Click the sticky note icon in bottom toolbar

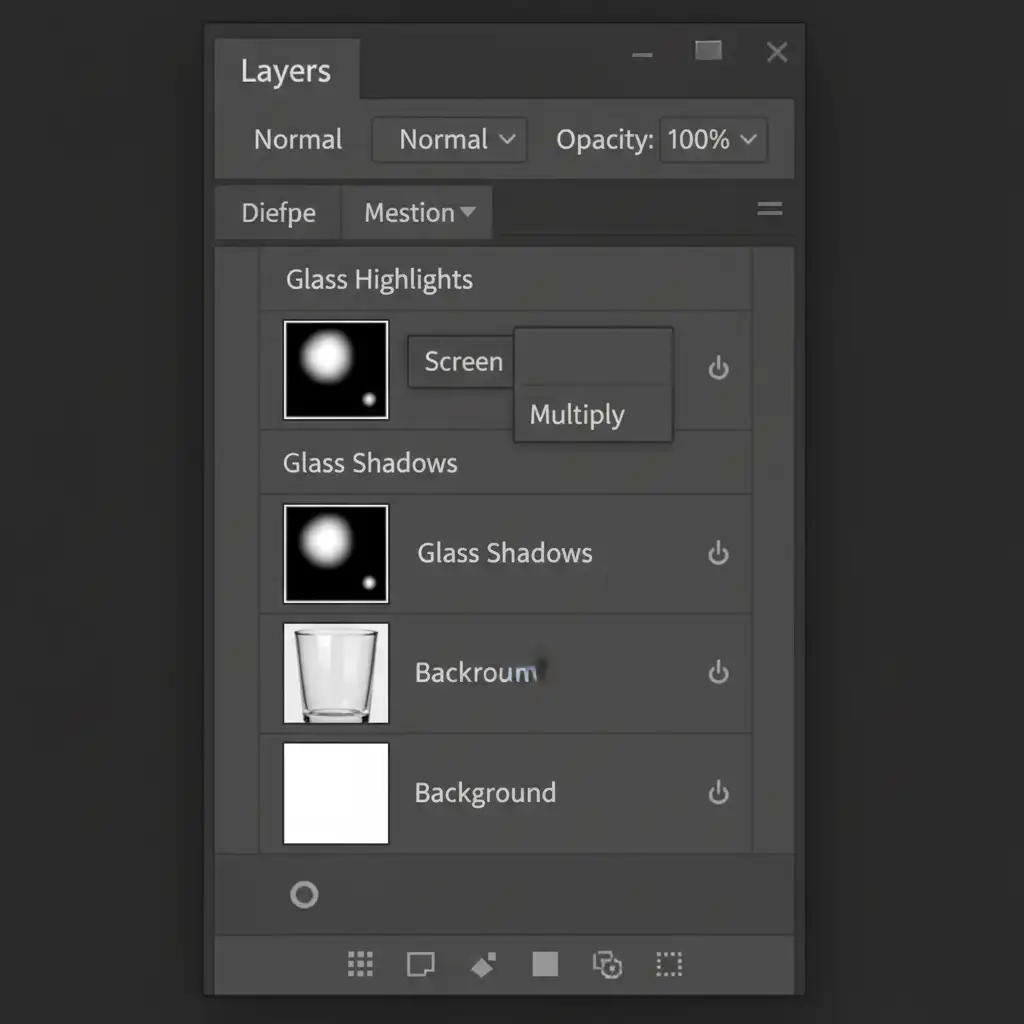point(421,964)
